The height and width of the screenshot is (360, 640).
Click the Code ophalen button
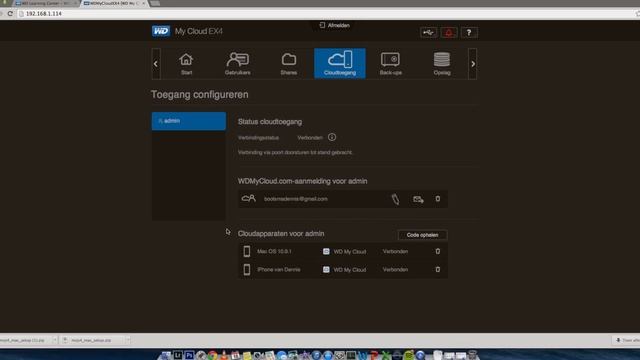[422, 235]
